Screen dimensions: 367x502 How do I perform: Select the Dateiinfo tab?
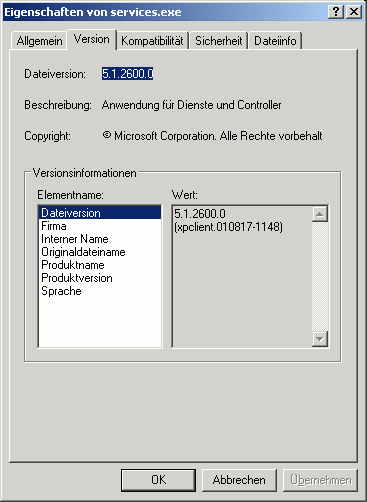point(275,41)
